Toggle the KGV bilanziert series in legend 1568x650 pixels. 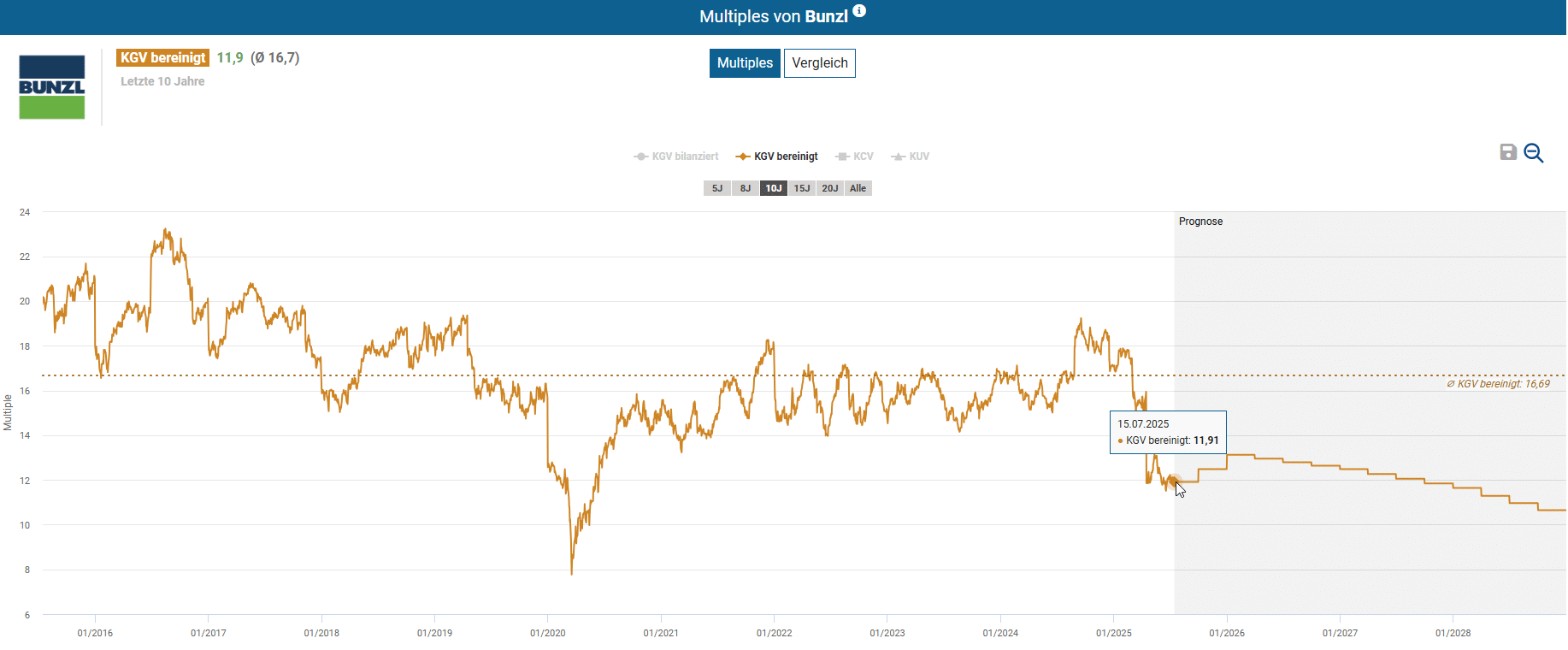[x=675, y=157]
